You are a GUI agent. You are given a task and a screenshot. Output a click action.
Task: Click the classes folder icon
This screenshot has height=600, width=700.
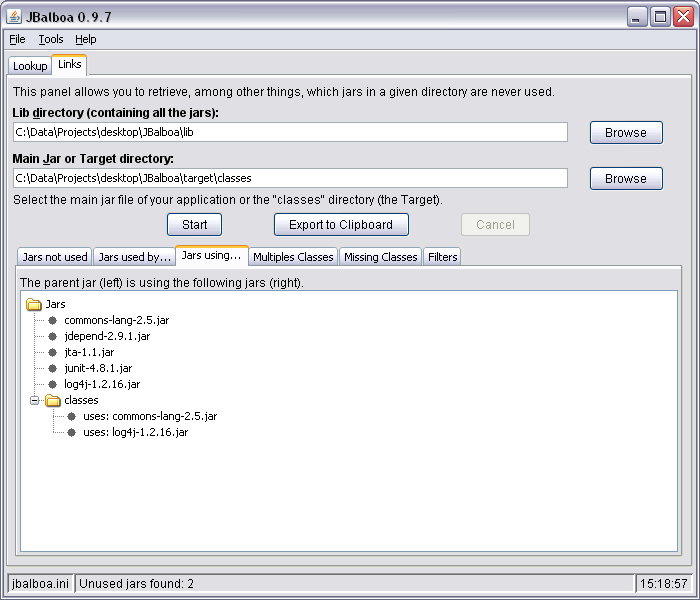tap(53, 400)
